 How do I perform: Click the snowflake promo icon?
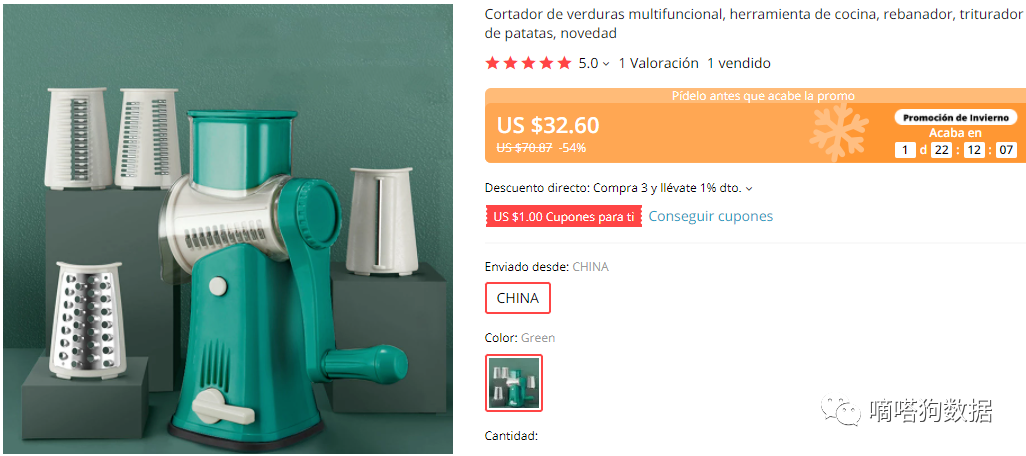[x=839, y=131]
